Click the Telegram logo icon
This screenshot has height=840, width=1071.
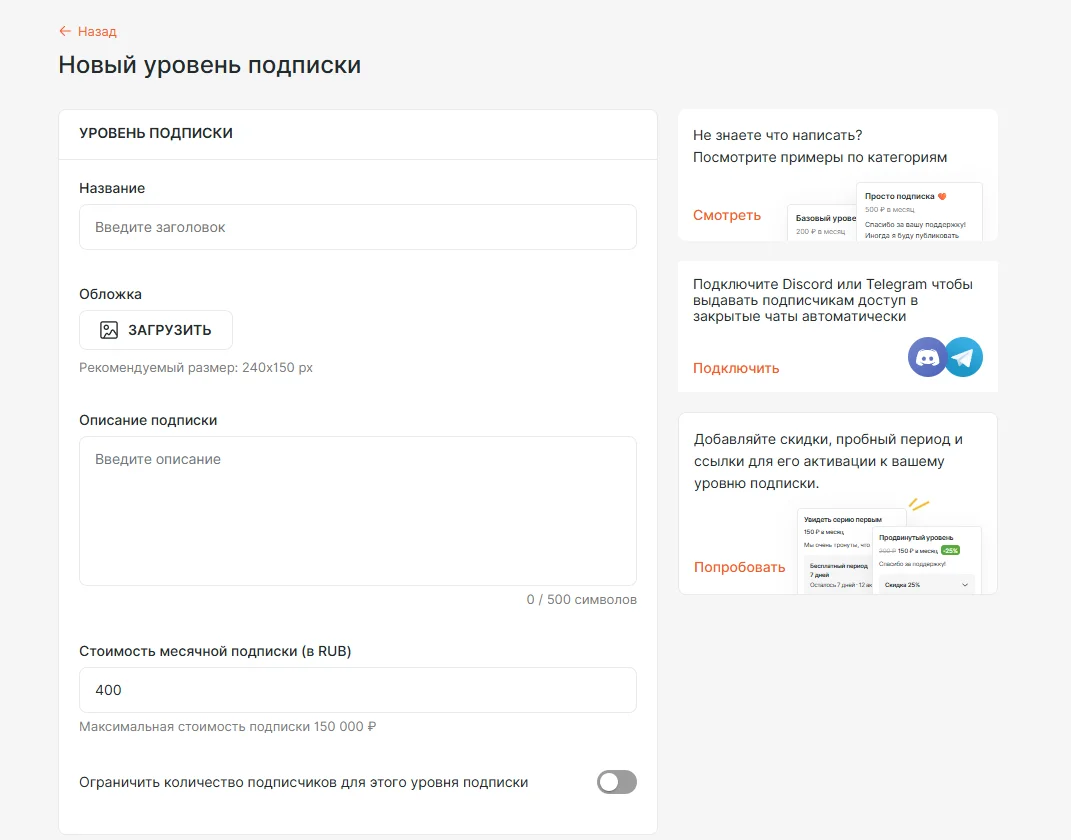click(x=964, y=357)
